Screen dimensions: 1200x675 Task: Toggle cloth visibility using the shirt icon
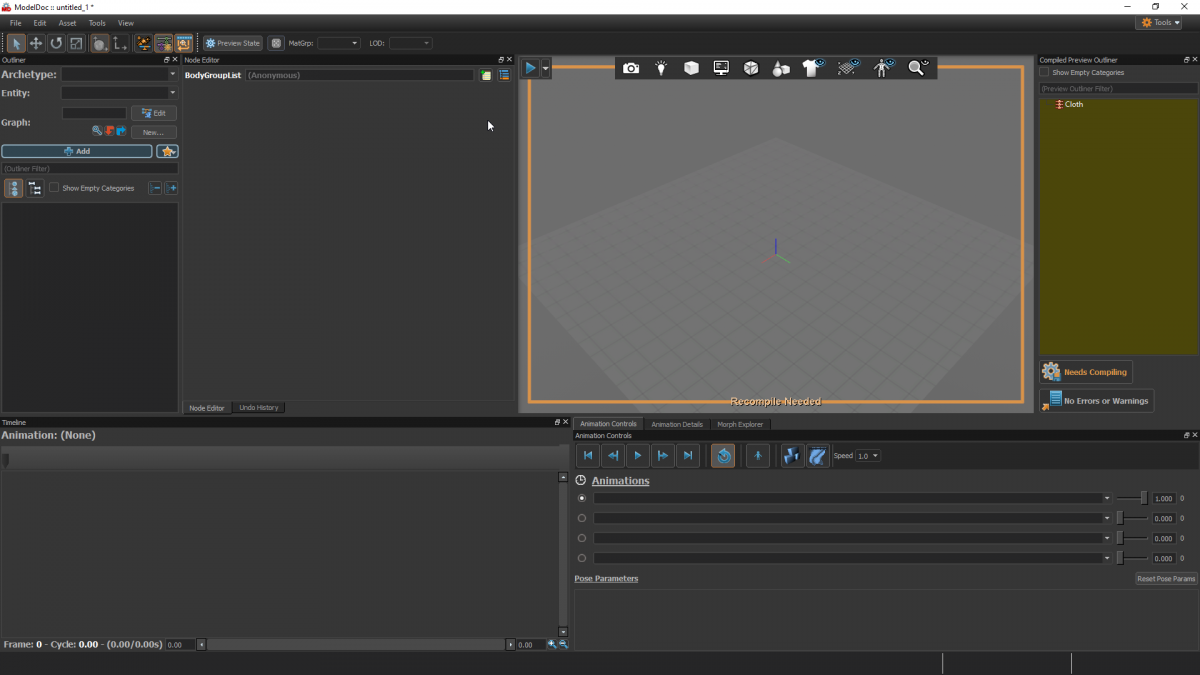tap(811, 68)
